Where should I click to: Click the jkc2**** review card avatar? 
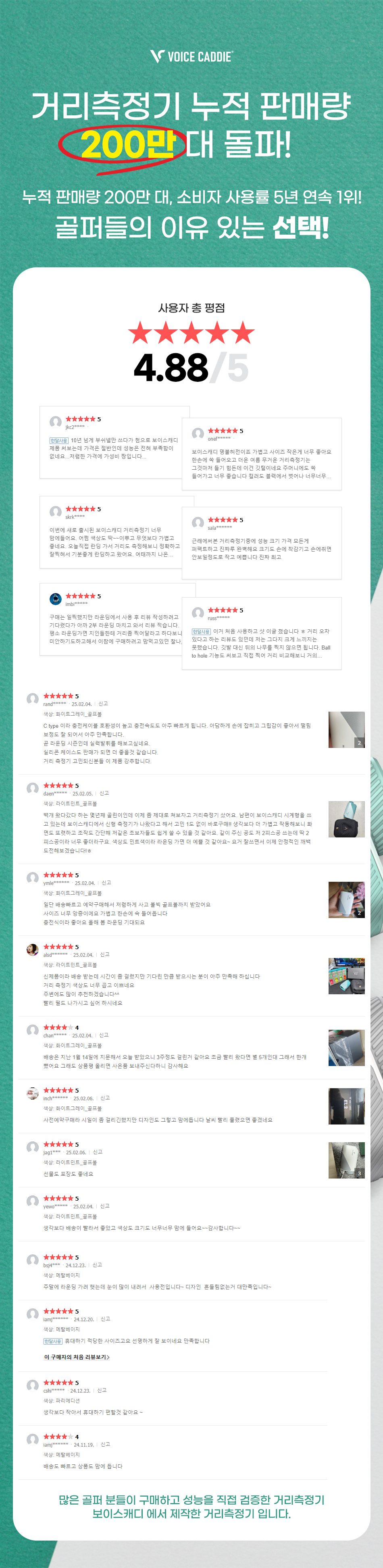point(55,422)
